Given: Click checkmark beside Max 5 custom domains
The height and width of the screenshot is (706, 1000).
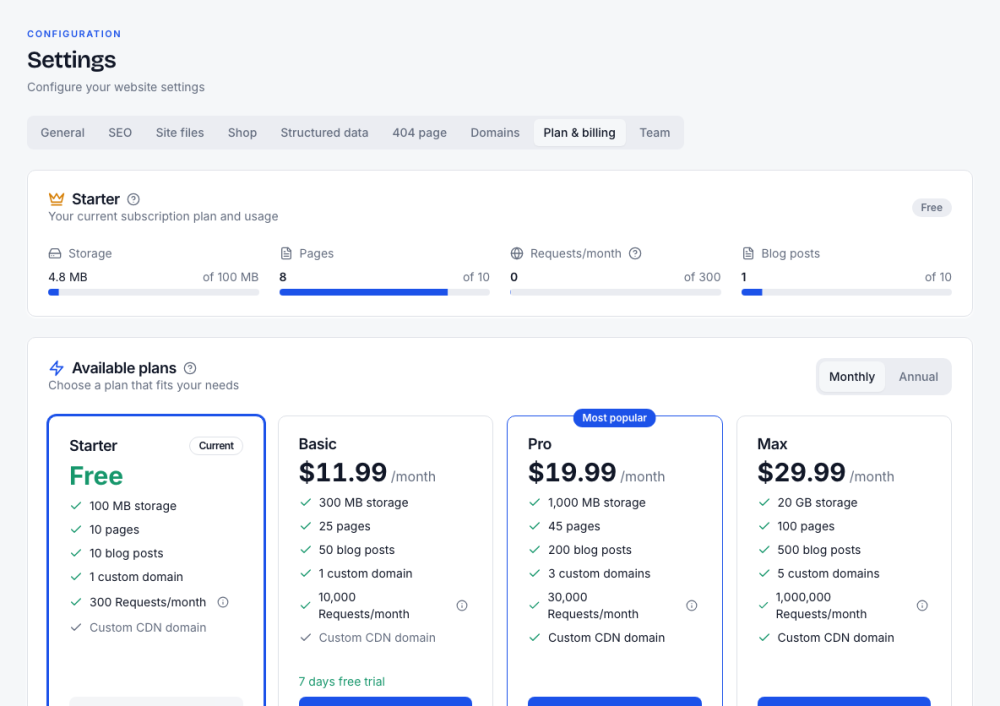Looking at the screenshot, I should click(x=764, y=573).
